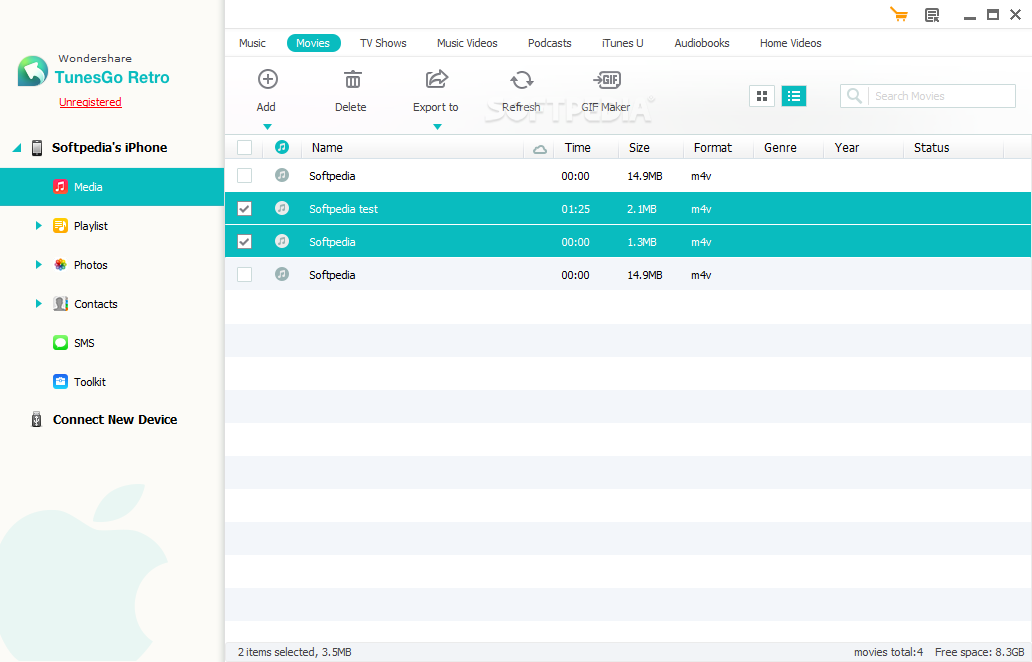This screenshot has height=662, width=1032.
Task: Sort by the Name column header
Action: (327, 147)
